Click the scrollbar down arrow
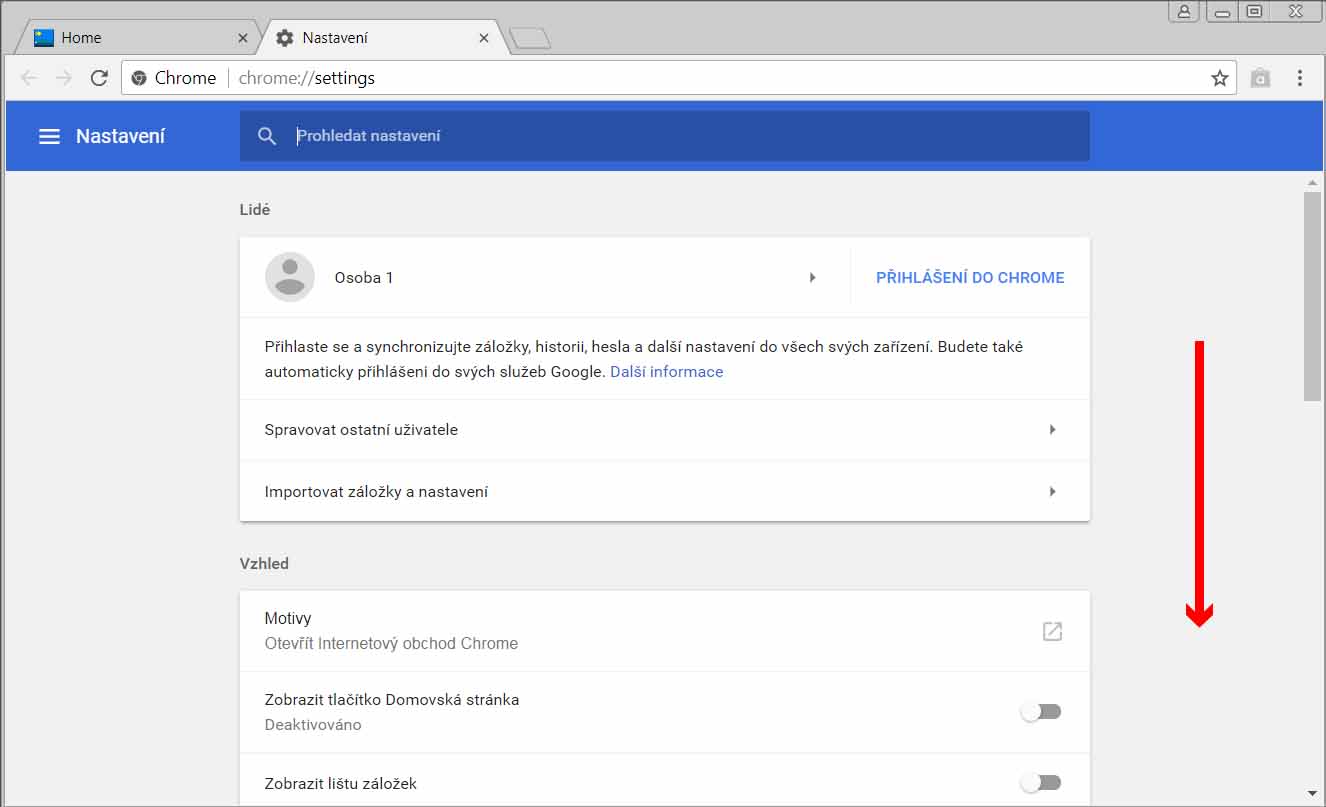1326x807 pixels. tap(1312, 793)
